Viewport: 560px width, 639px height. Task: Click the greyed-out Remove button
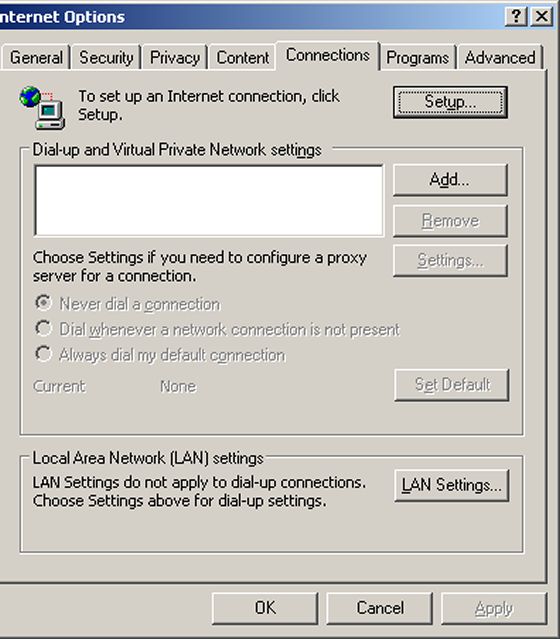[x=450, y=220]
